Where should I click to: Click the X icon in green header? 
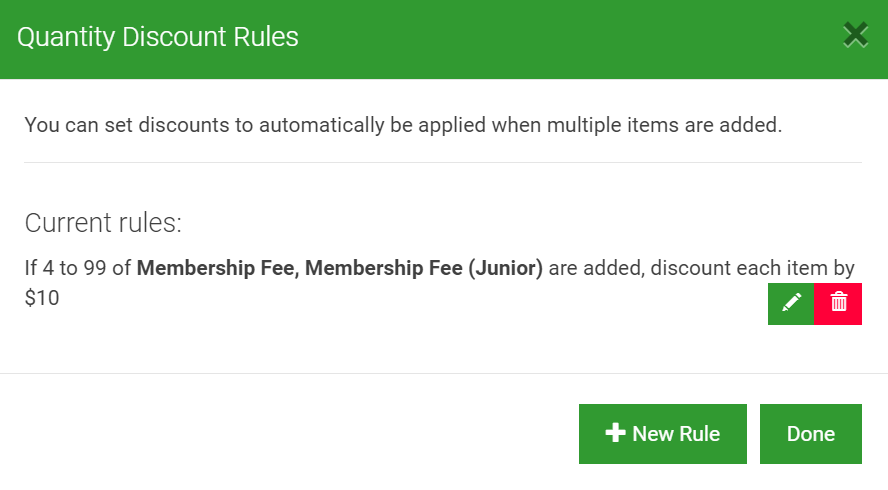click(x=855, y=35)
